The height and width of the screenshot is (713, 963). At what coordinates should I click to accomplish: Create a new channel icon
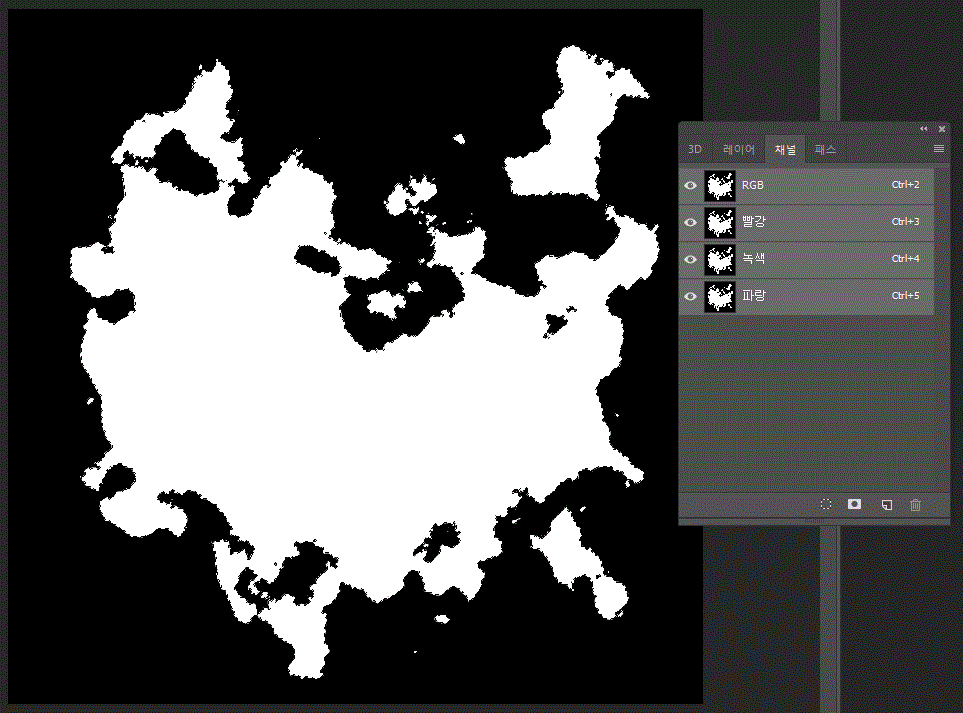pyautogui.click(x=886, y=505)
